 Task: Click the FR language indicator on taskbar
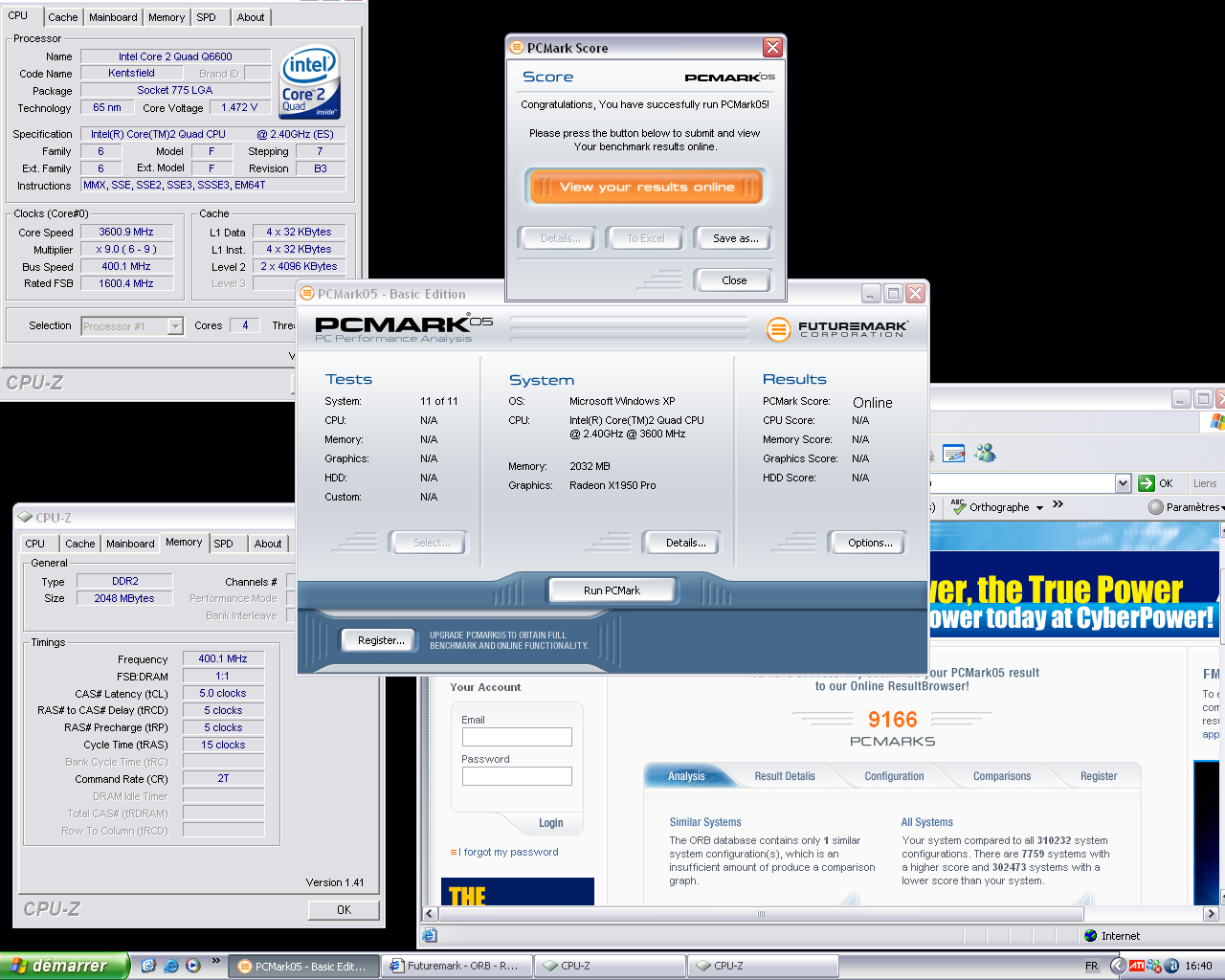coord(1092,966)
